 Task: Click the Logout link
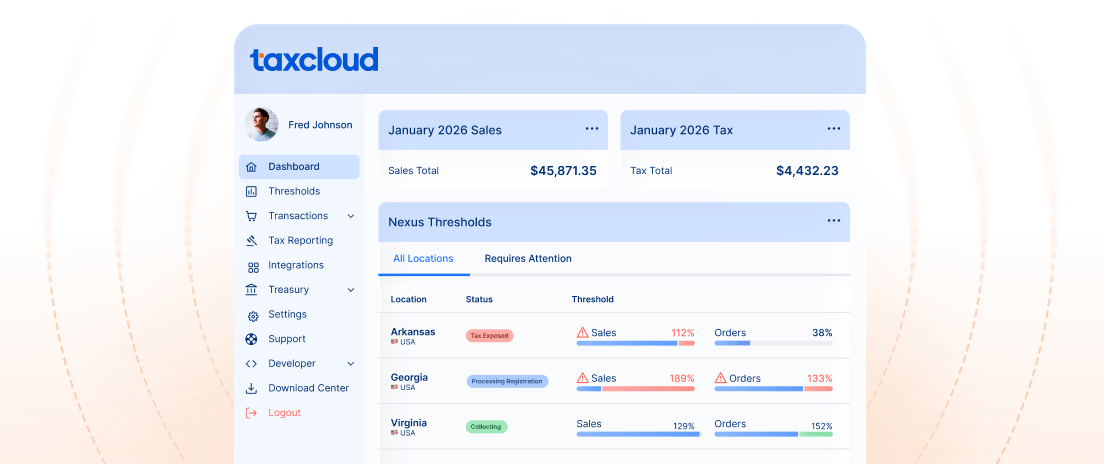284,413
